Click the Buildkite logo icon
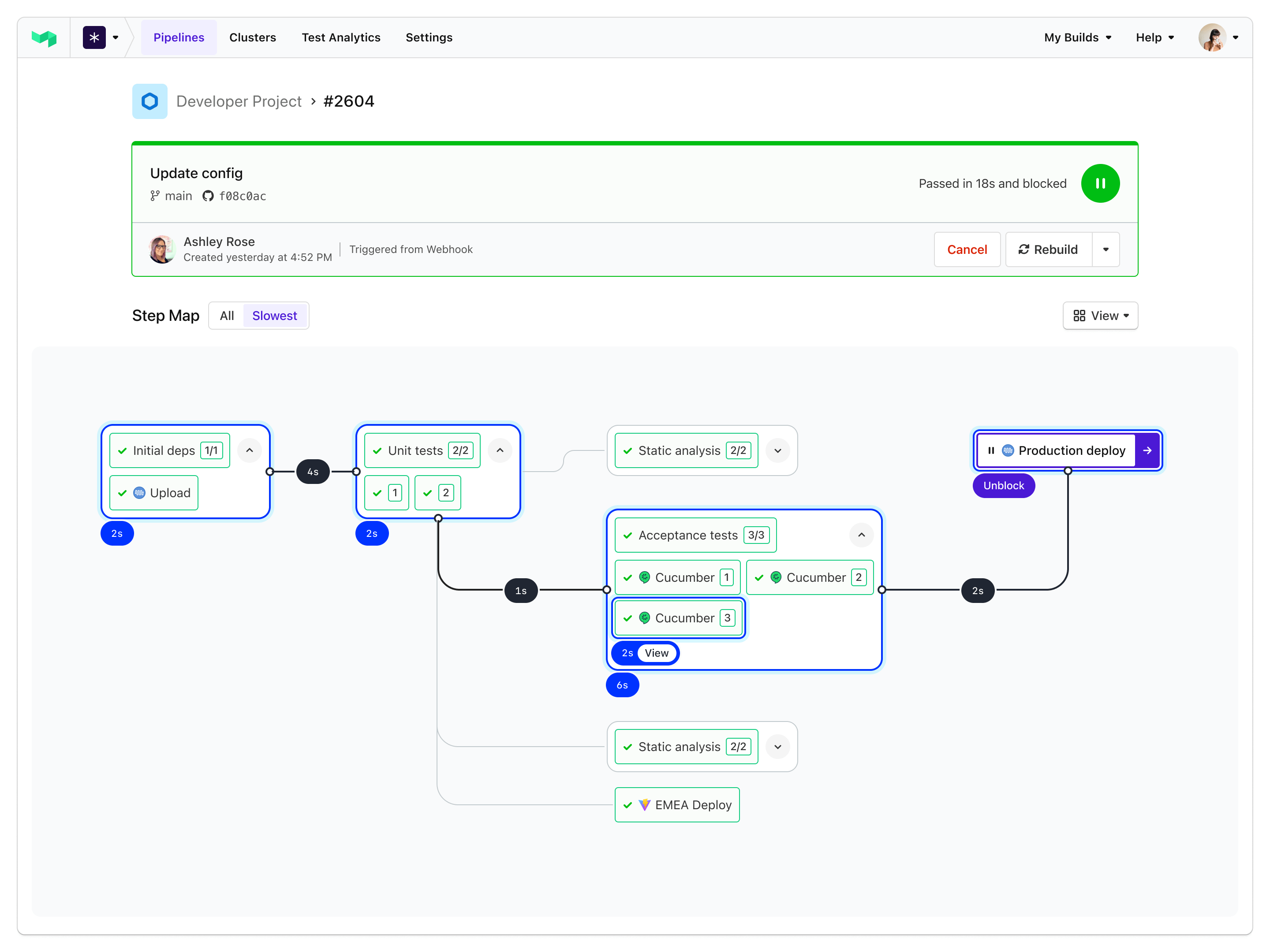Image resolution: width=1270 pixels, height=952 pixels. [x=44, y=38]
